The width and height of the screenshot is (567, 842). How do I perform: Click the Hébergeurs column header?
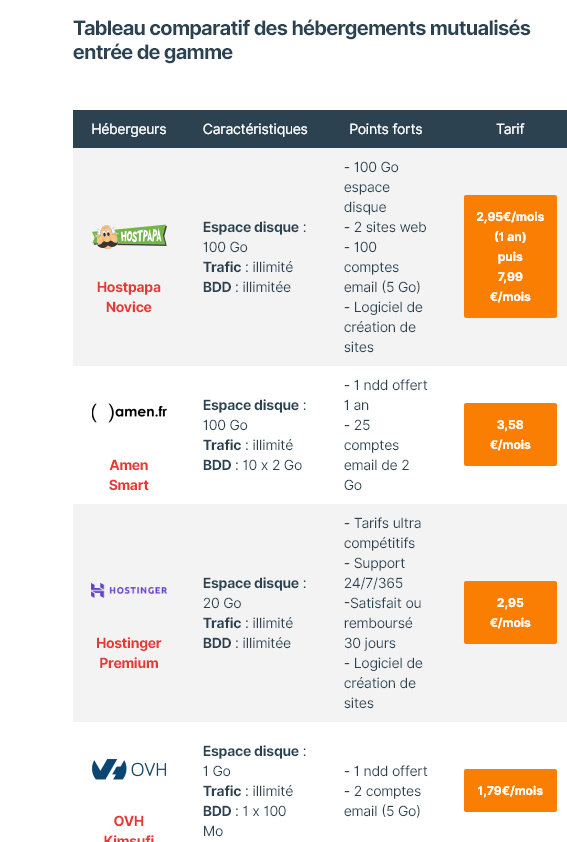coord(129,129)
